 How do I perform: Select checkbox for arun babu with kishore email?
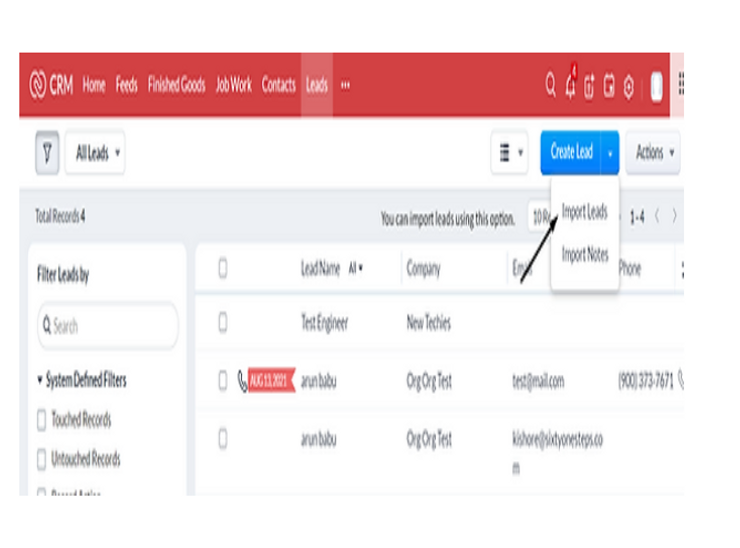tap(223, 439)
